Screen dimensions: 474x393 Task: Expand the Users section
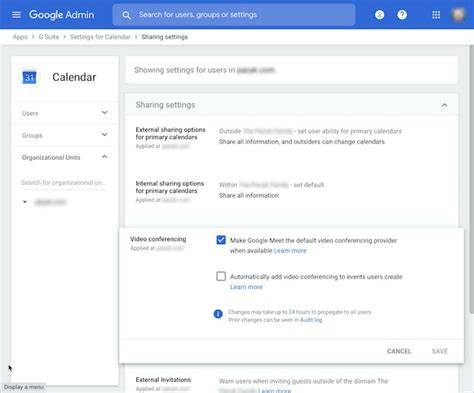65,113
